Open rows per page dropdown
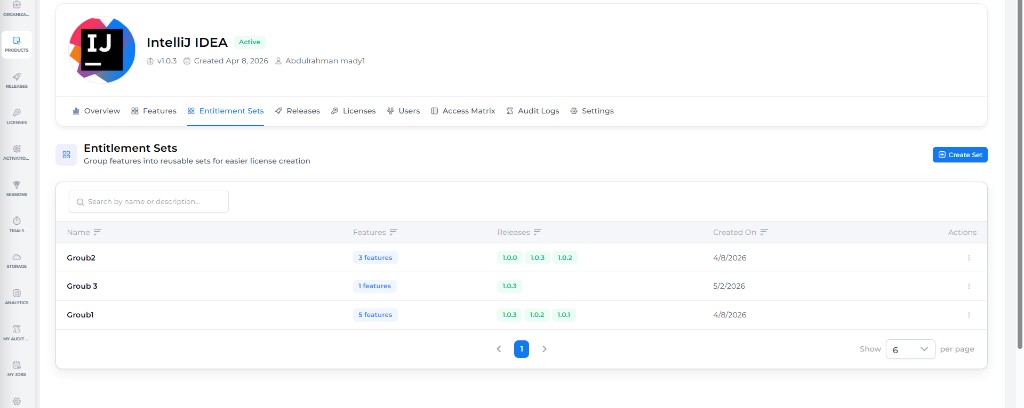The width and height of the screenshot is (1024, 408). (910, 349)
